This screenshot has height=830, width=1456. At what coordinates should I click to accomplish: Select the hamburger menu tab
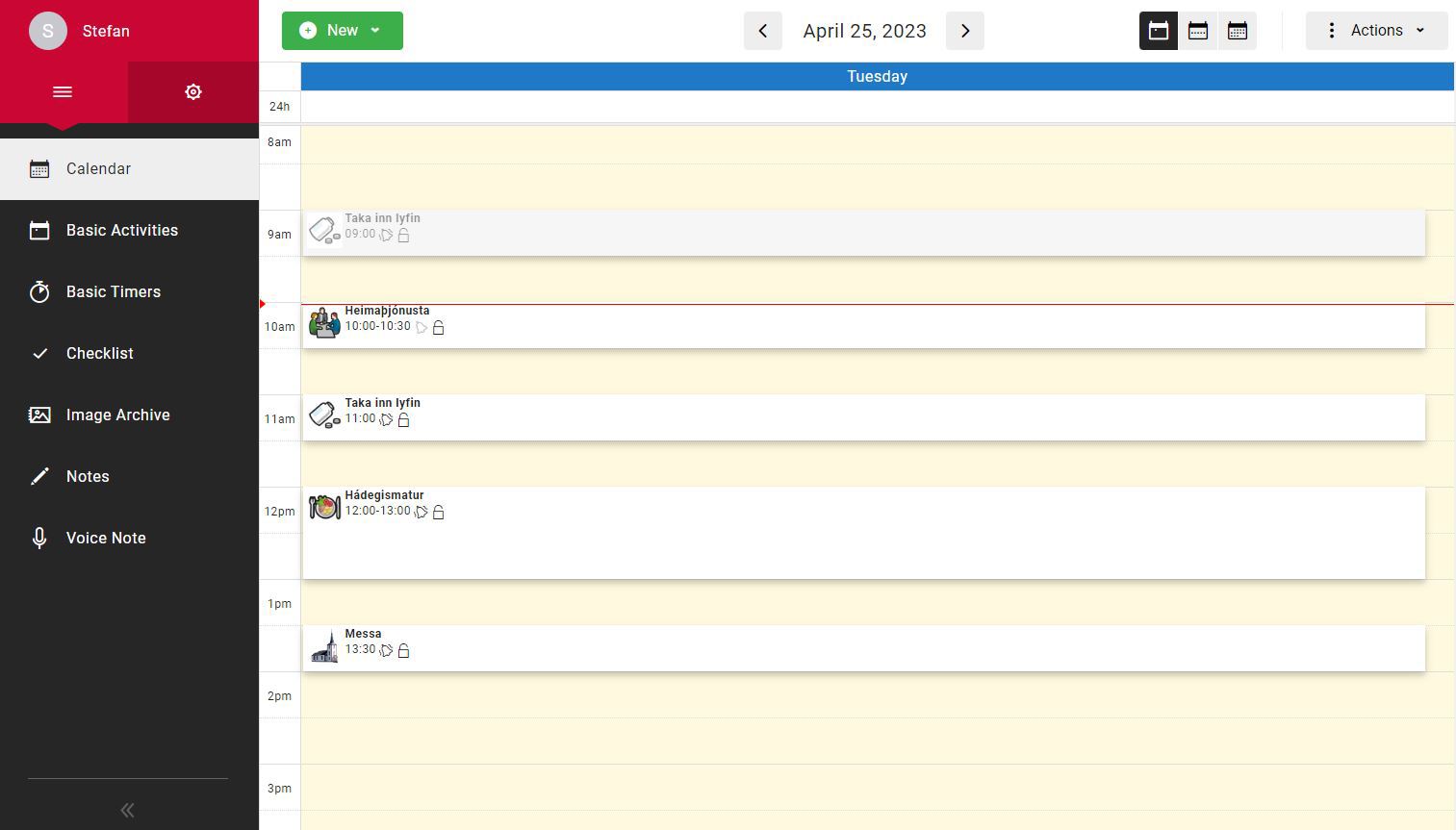click(x=63, y=92)
